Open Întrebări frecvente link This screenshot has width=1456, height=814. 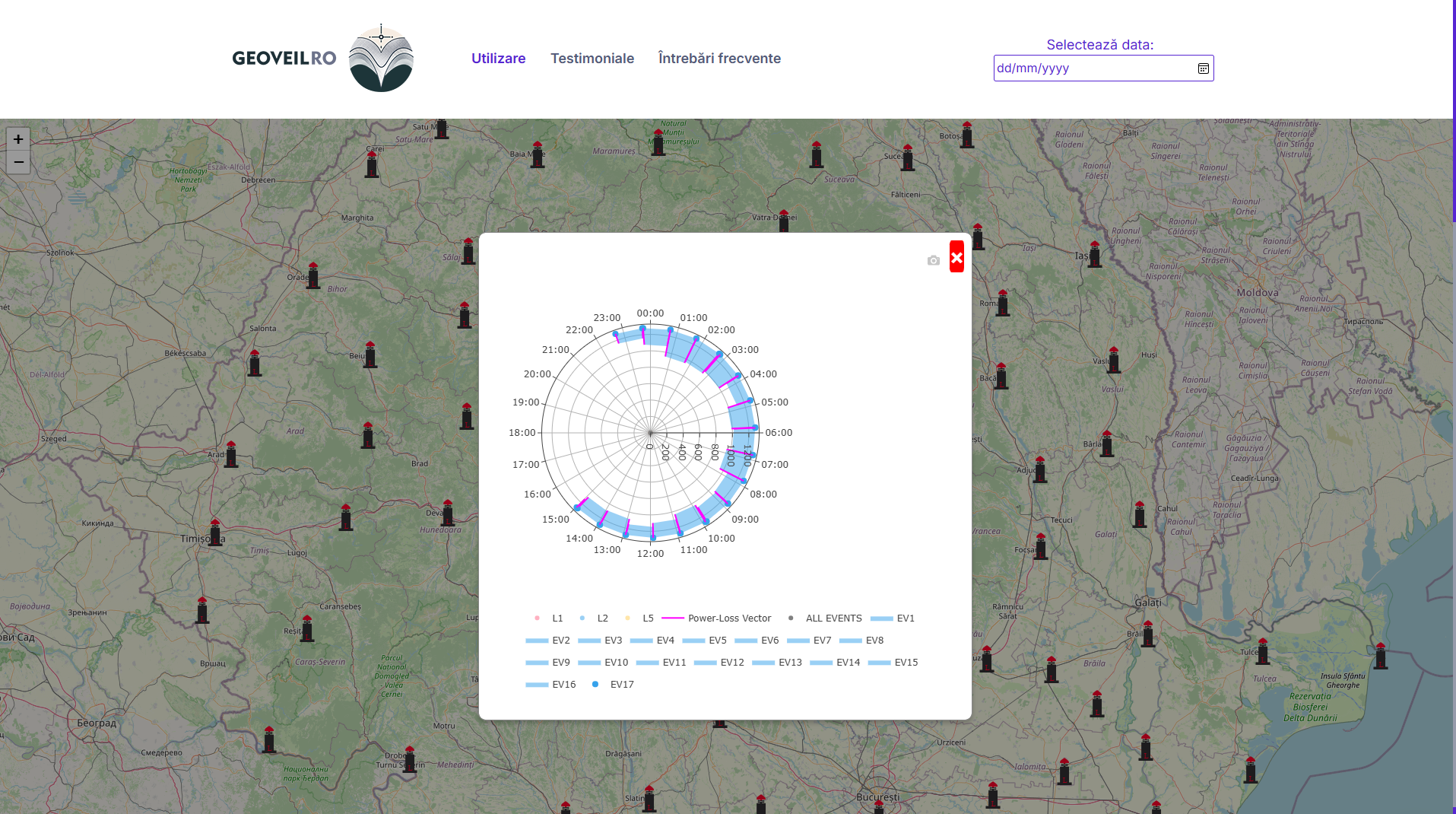tap(719, 59)
